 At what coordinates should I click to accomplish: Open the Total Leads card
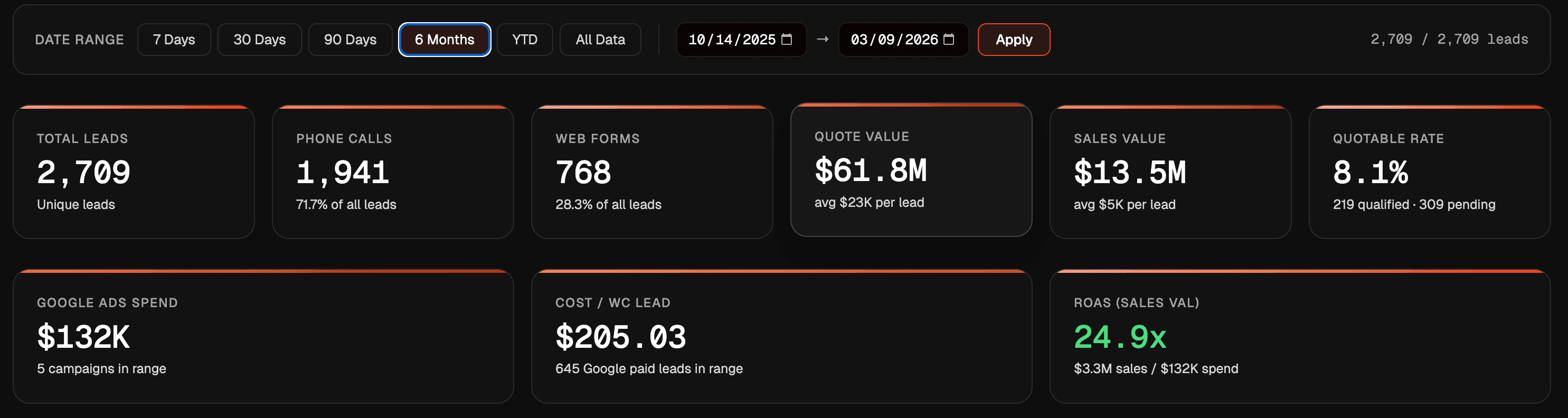[133, 172]
